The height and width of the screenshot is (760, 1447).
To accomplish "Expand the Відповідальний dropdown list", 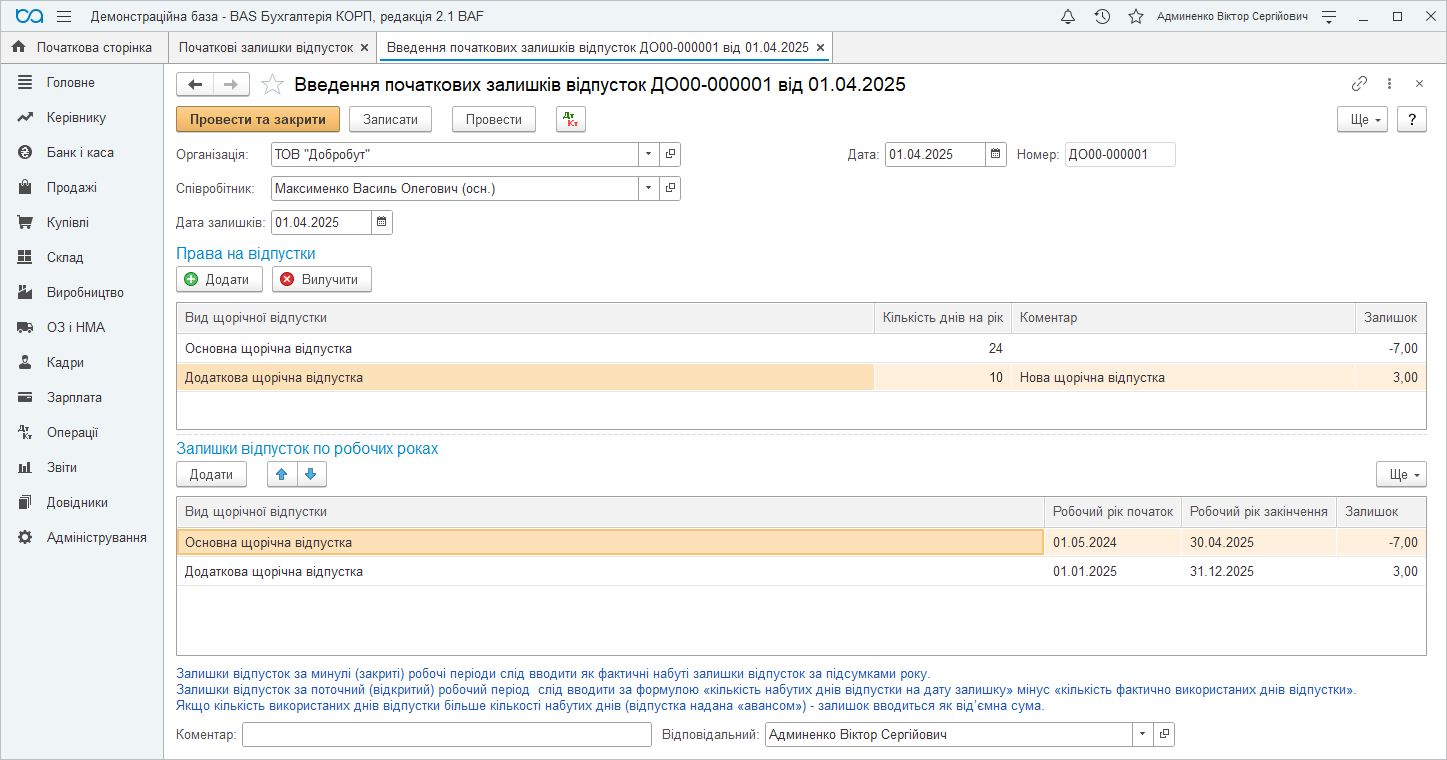I will pos(1142,734).
